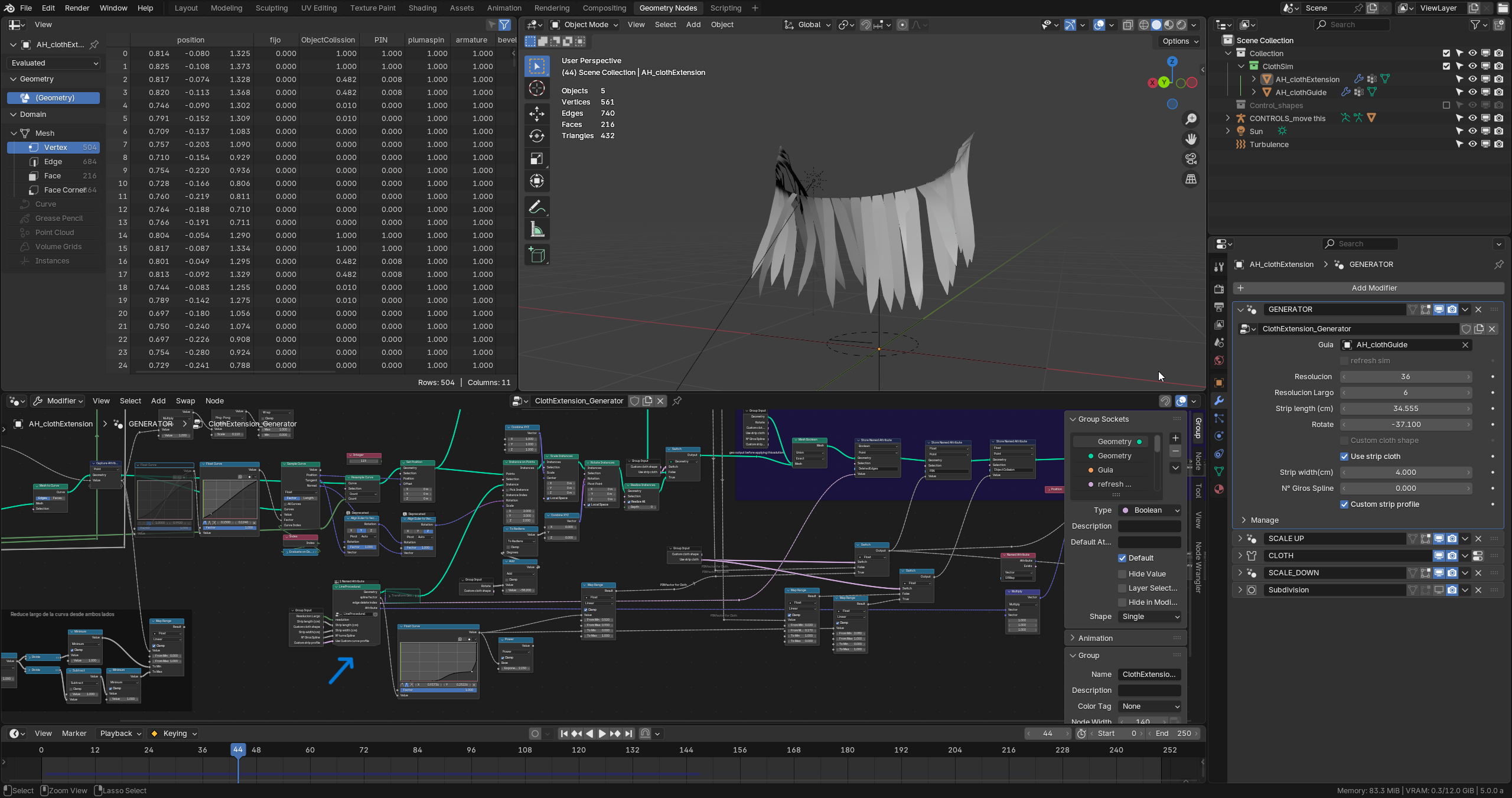
Task: Click the Add Modifier button
Action: click(1368, 288)
